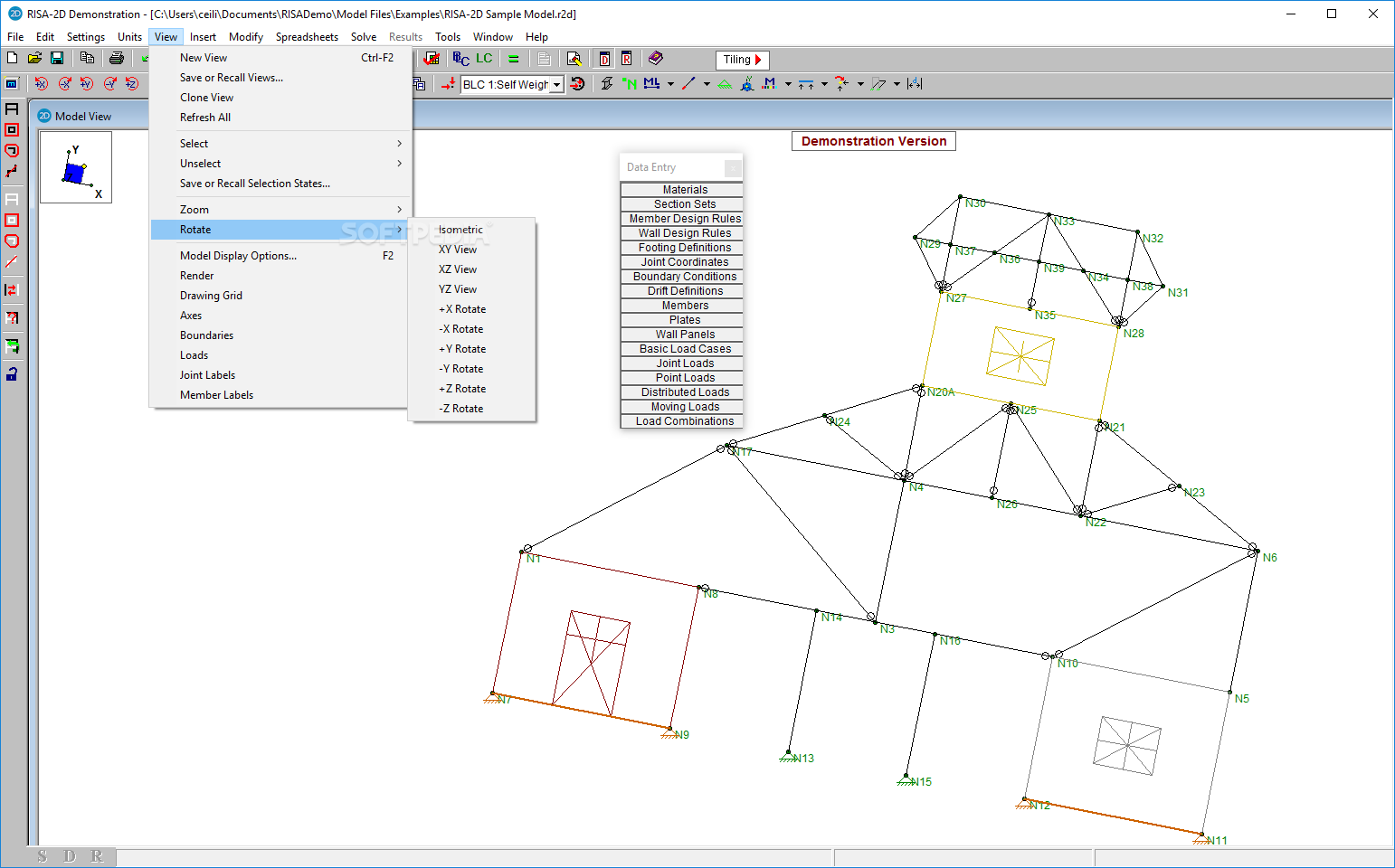Click the invert selection arrows icon in sidebar
This screenshot has width=1395, height=868.
coord(12,290)
